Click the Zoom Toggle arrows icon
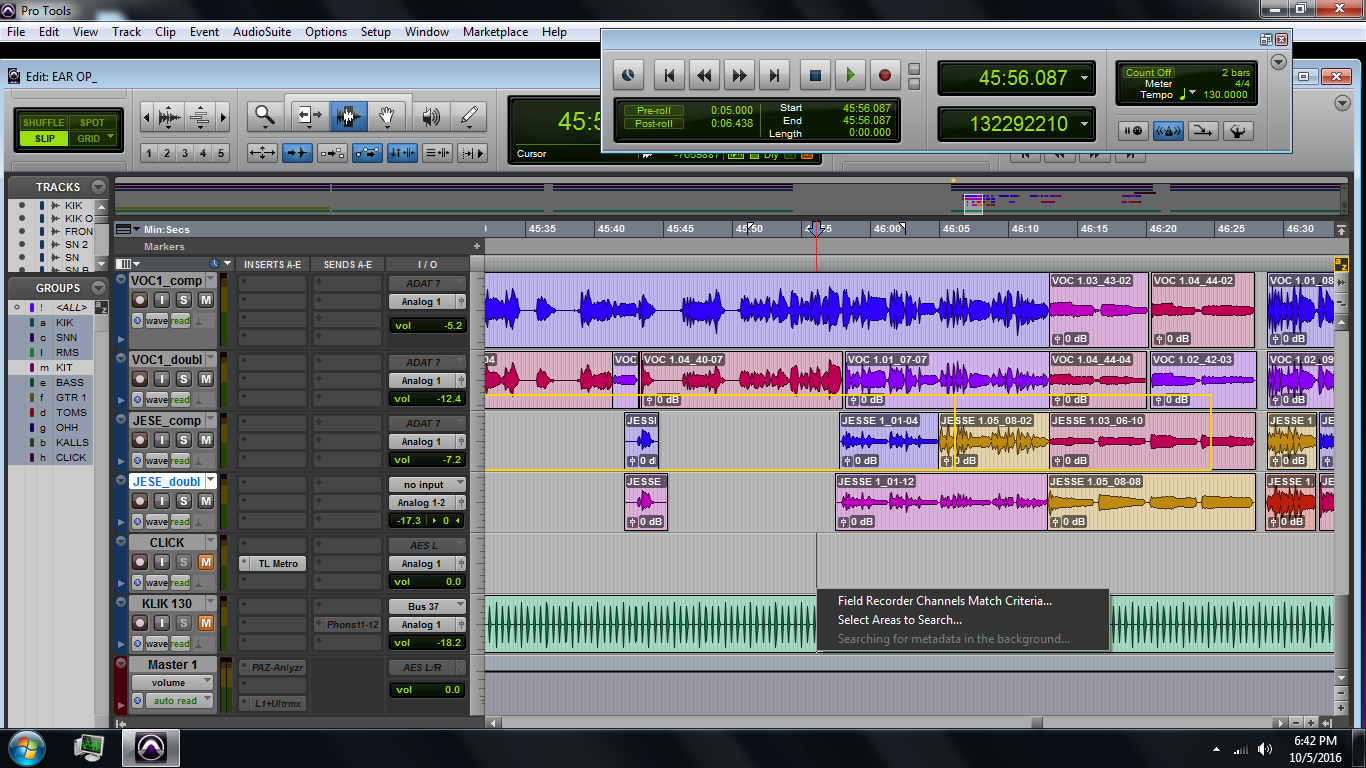Viewport: 1366px width, 768px height. pos(263,153)
